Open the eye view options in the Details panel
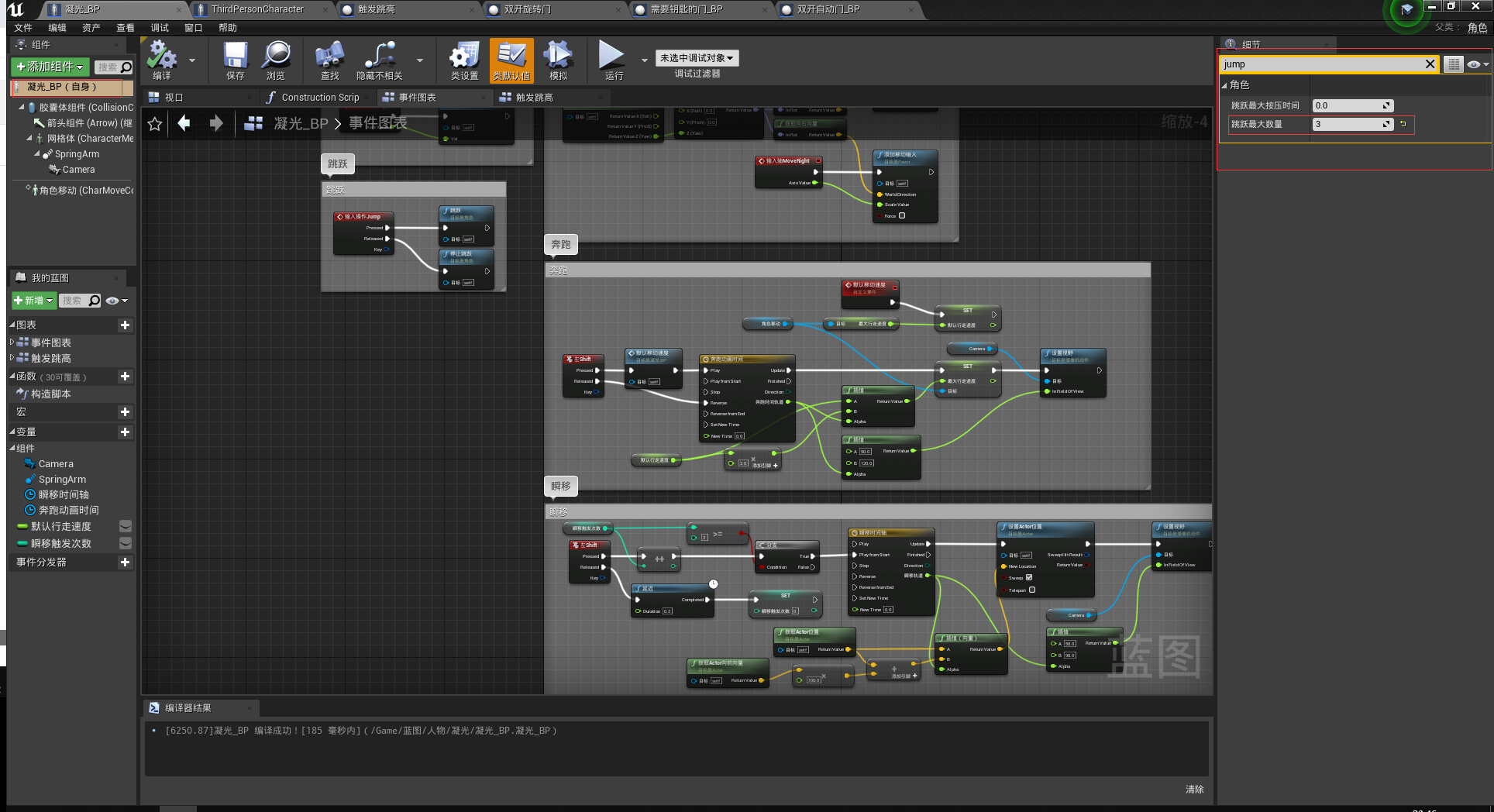Viewport: 1494px width, 812px height. 1478,64
